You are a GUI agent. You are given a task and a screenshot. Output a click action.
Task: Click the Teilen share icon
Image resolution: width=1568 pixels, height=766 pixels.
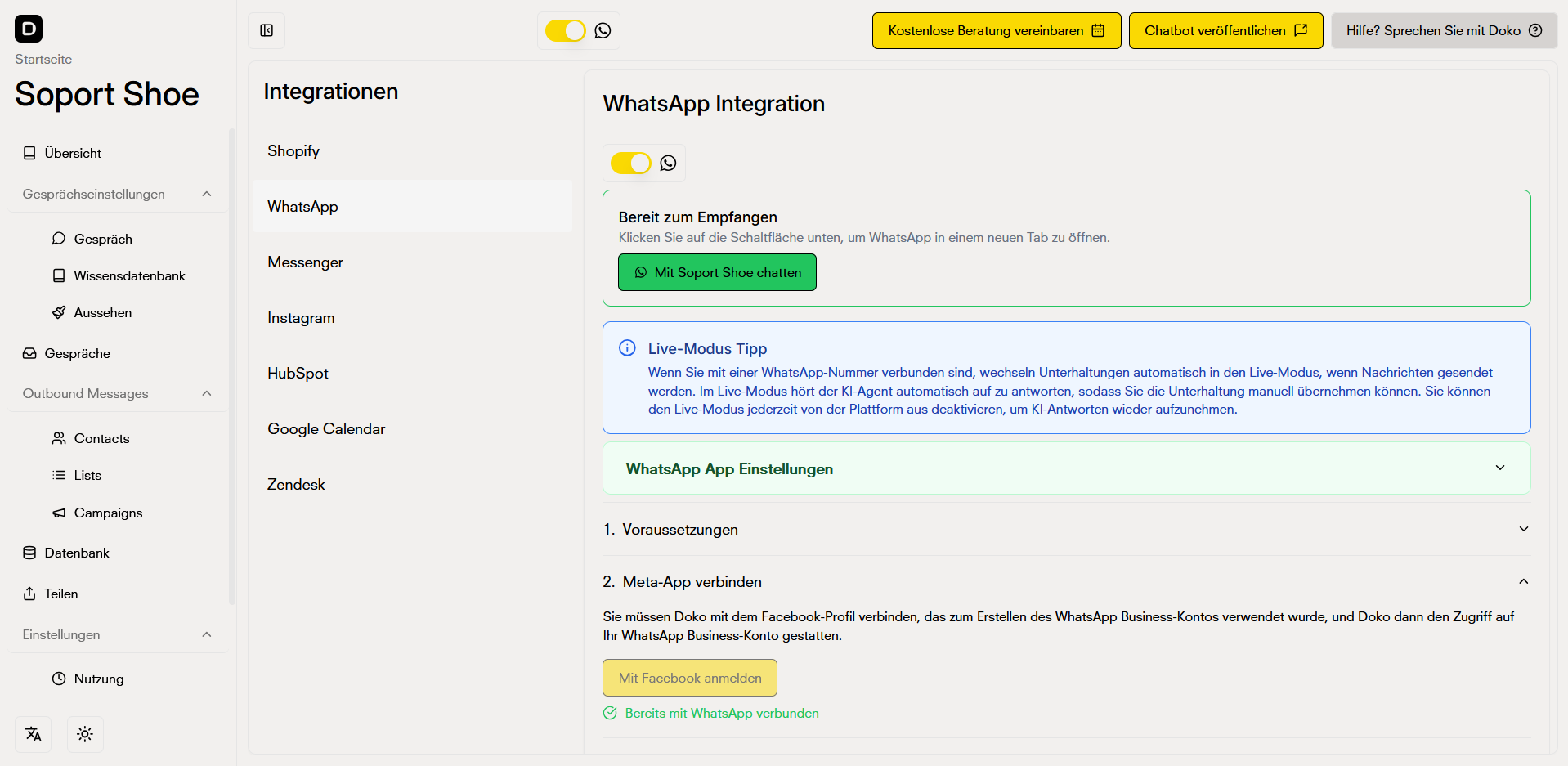29,594
